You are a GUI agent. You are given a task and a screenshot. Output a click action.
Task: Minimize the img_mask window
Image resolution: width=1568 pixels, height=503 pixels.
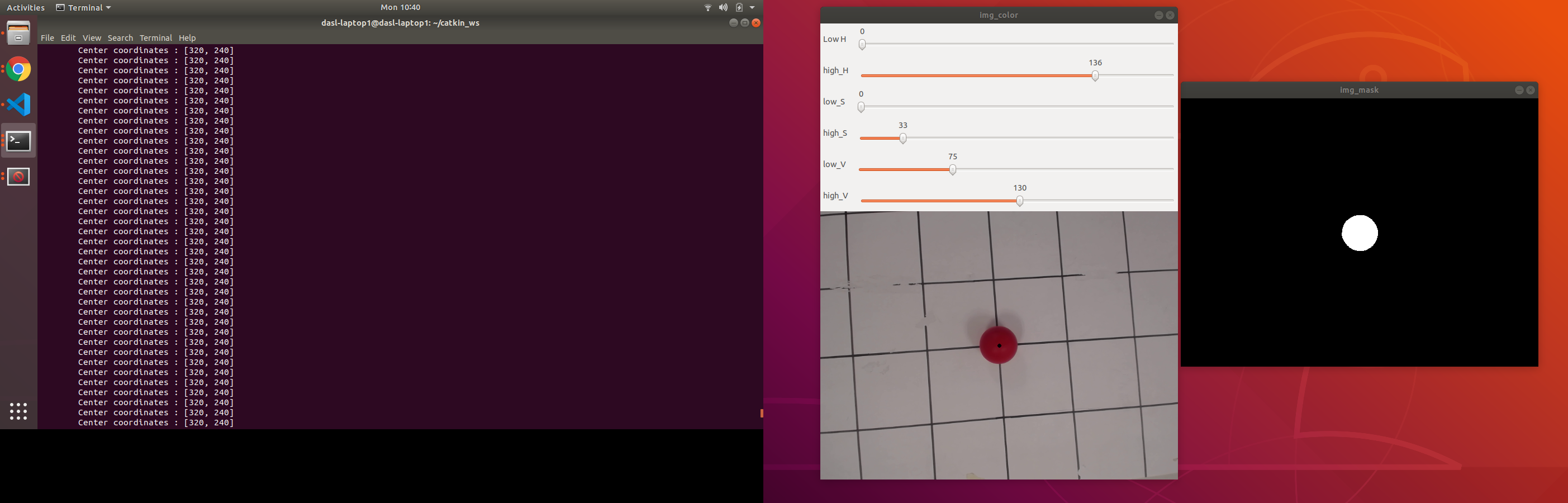[1519, 90]
